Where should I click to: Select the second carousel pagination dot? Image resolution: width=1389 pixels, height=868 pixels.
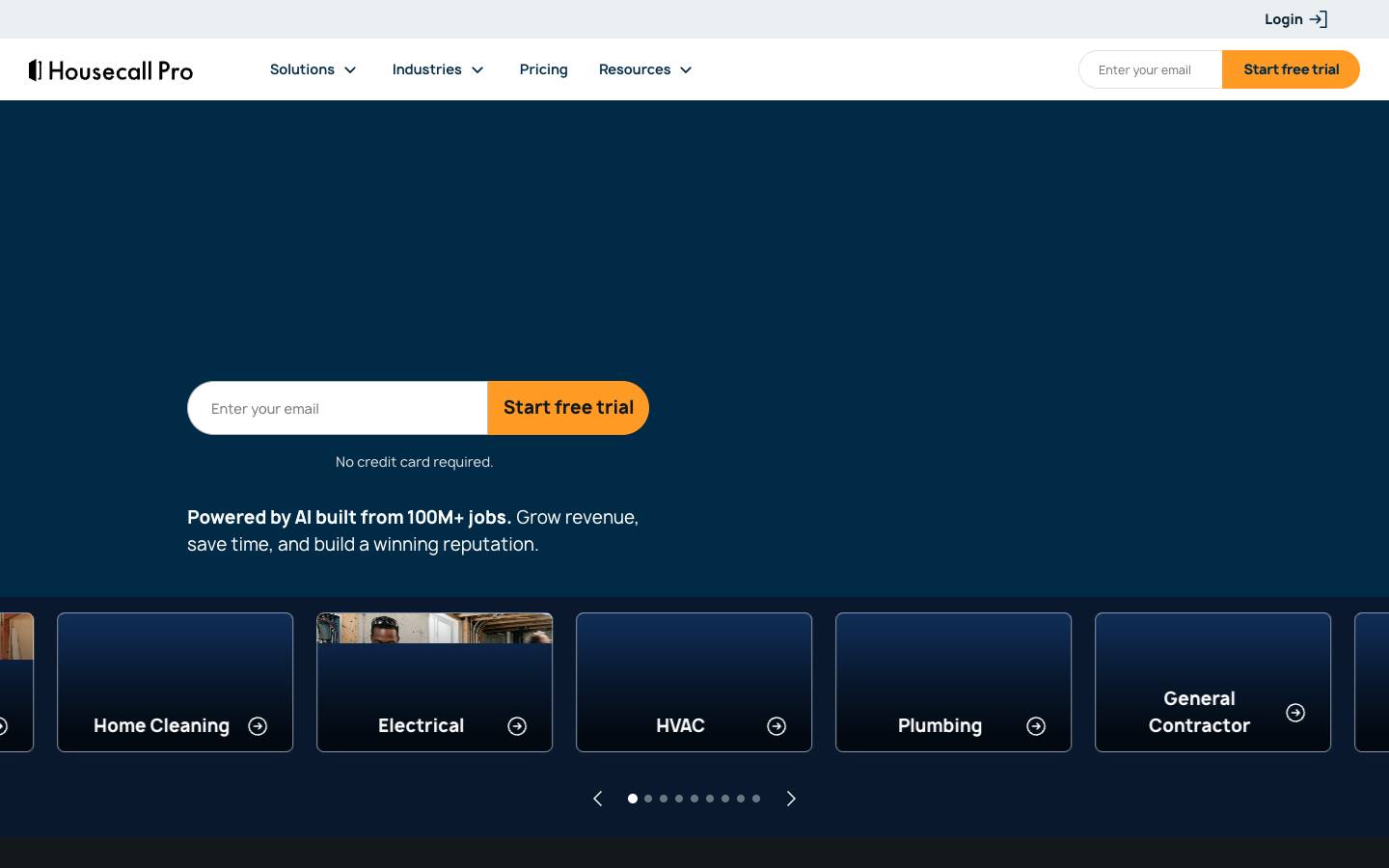point(648,799)
